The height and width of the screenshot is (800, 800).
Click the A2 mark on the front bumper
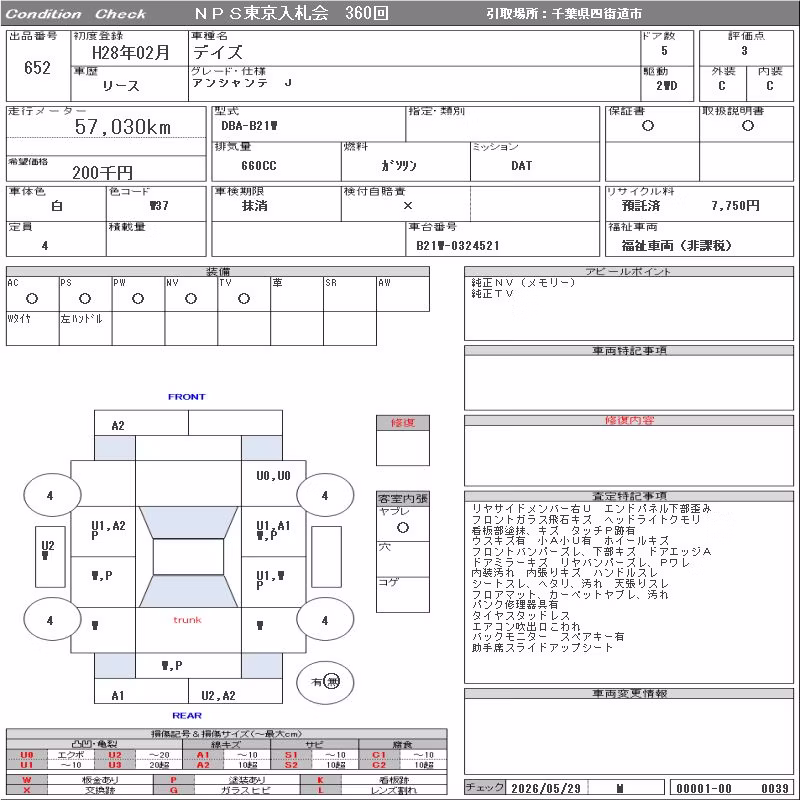pos(118,426)
